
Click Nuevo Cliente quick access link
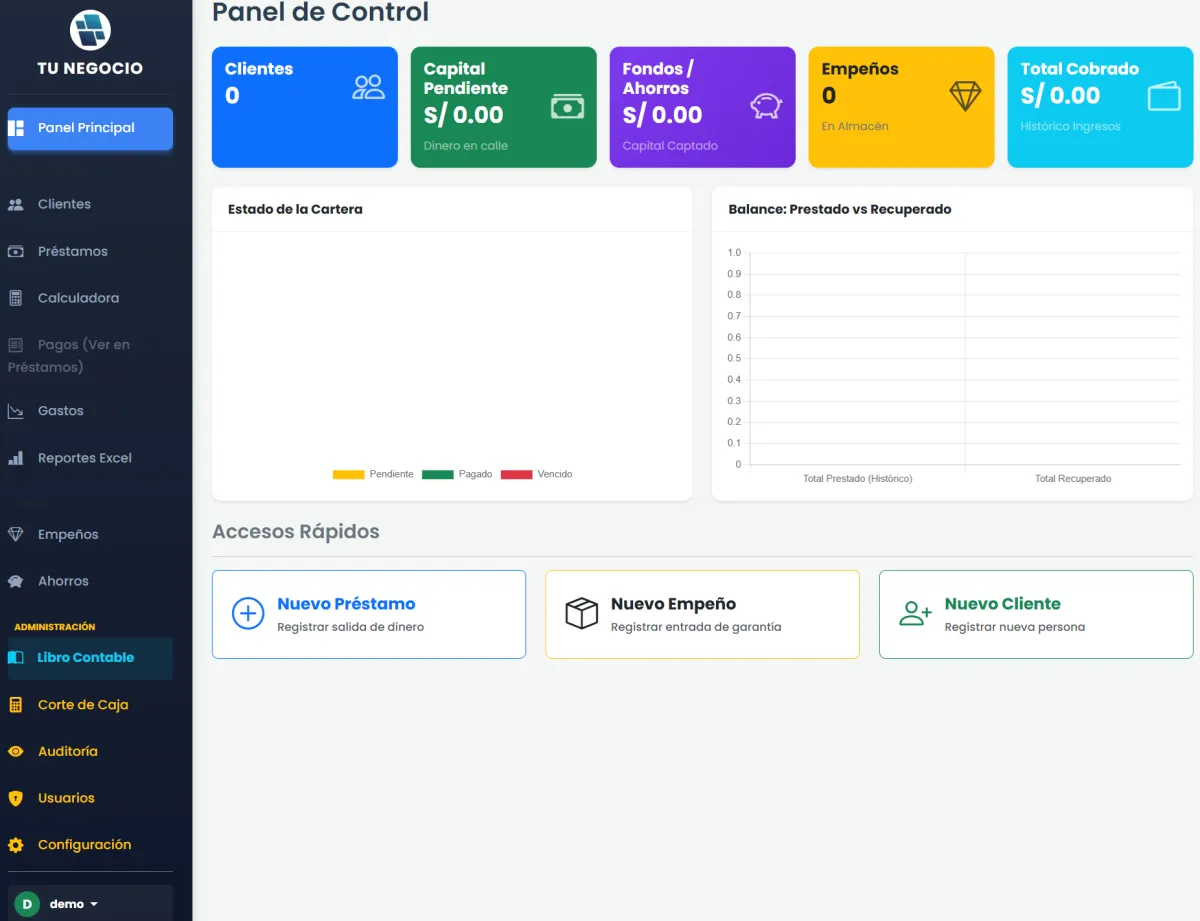(x=1036, y=614)
